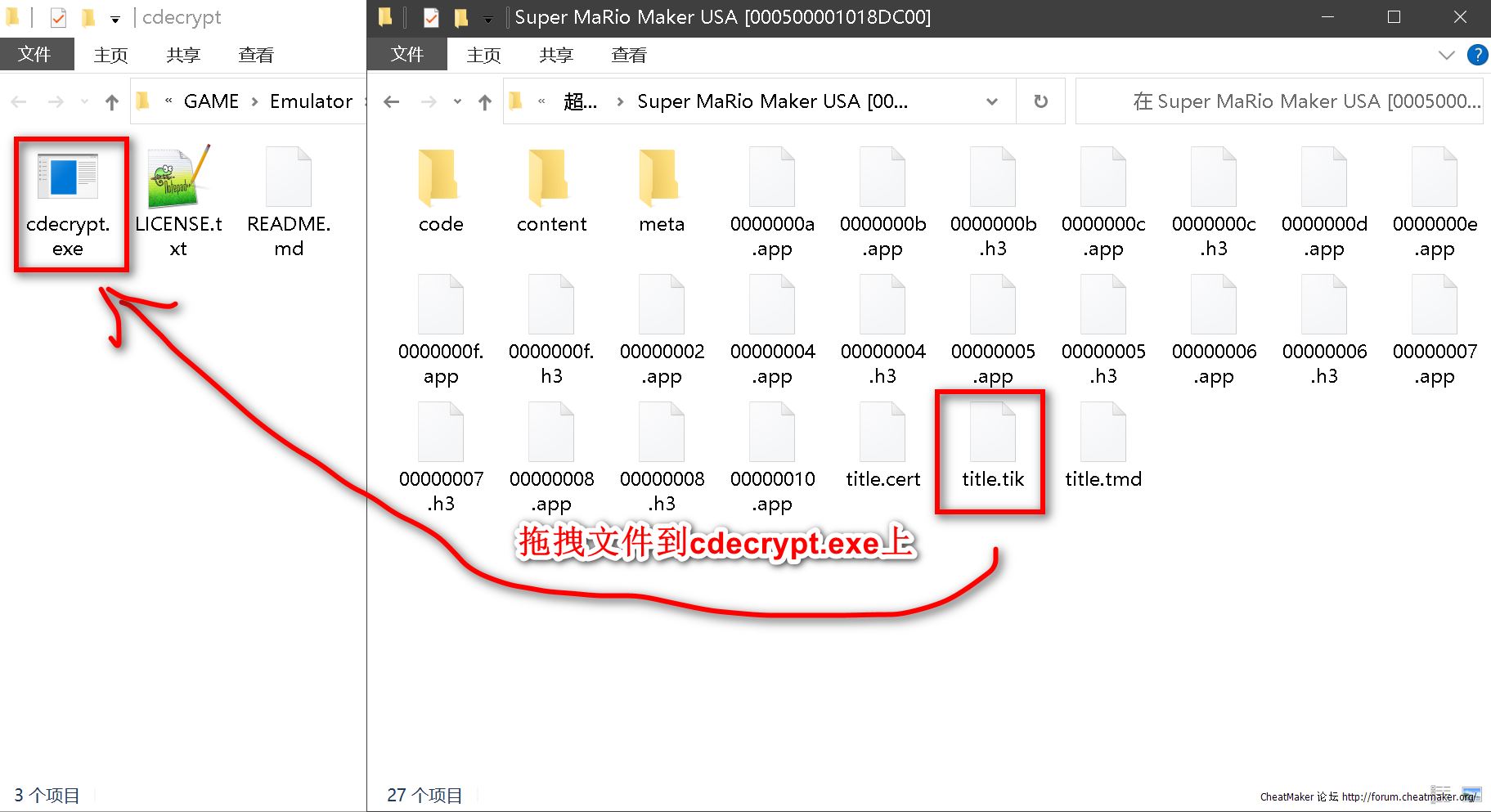Open address bar history dropdown
Screen dimensions: 1491x812
pyautogui.click(x=991, y=101)
